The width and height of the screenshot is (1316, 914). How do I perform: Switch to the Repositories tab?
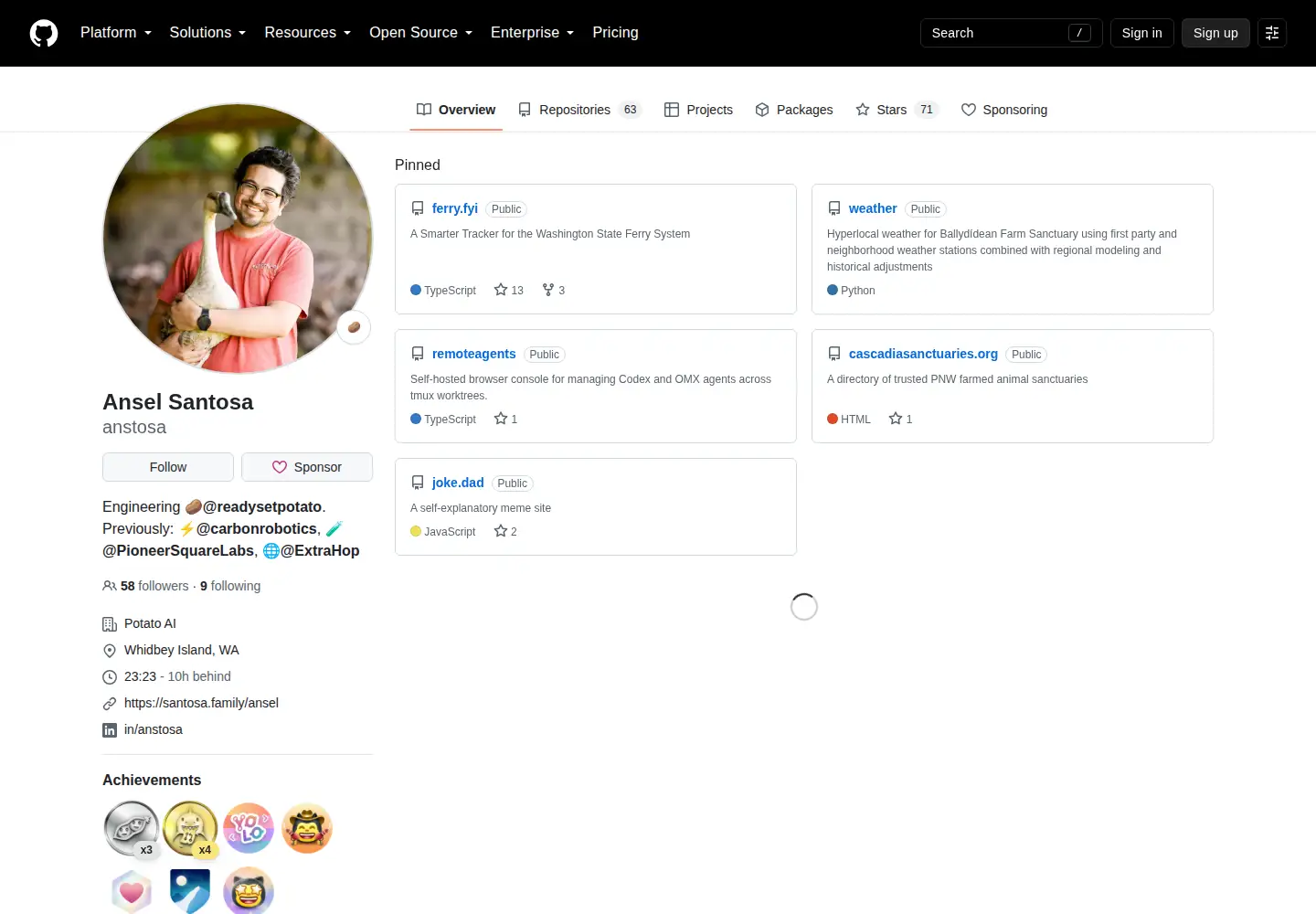(579, 110)
